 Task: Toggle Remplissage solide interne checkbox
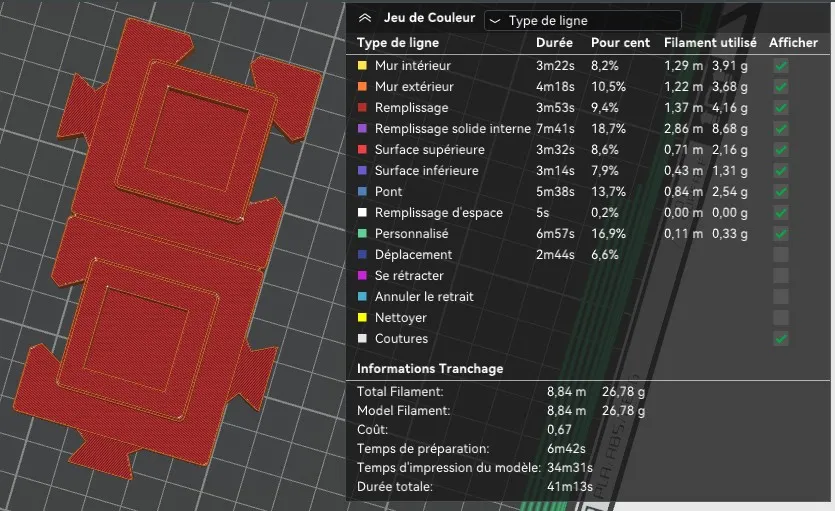[781, 129]
